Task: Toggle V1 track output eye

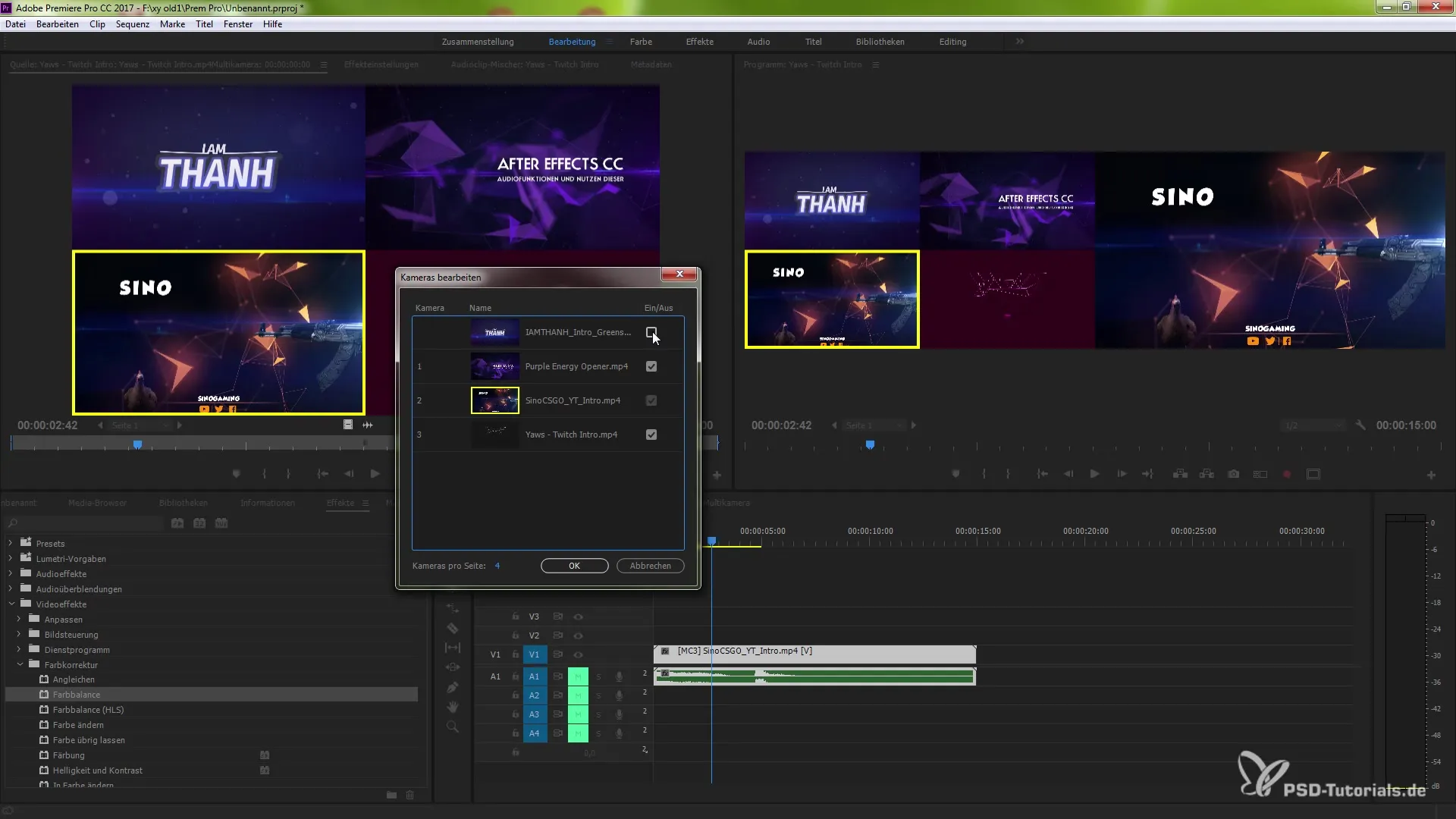Action: (x=578, y=654)
